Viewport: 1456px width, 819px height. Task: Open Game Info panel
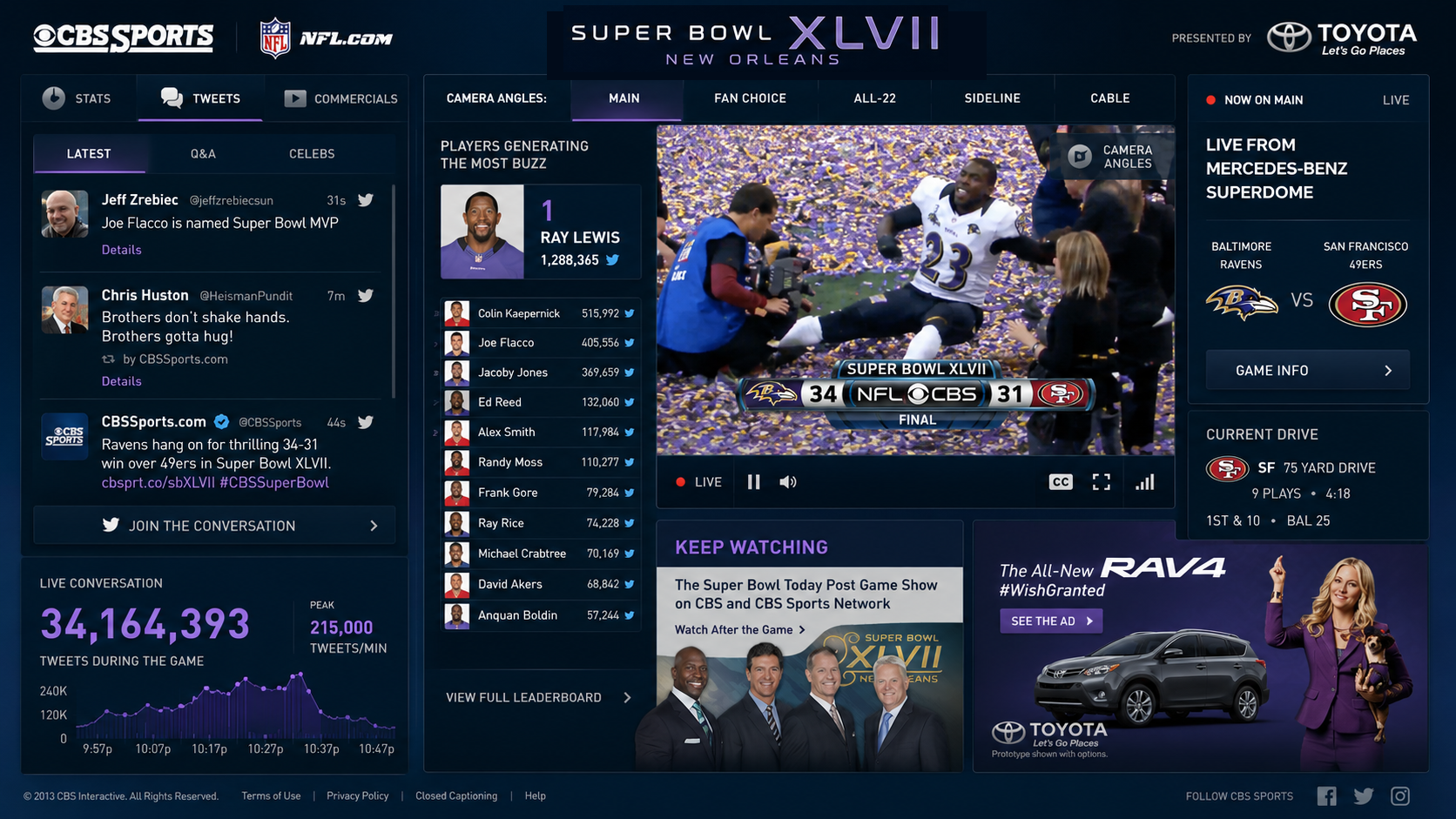(1307, 371)
